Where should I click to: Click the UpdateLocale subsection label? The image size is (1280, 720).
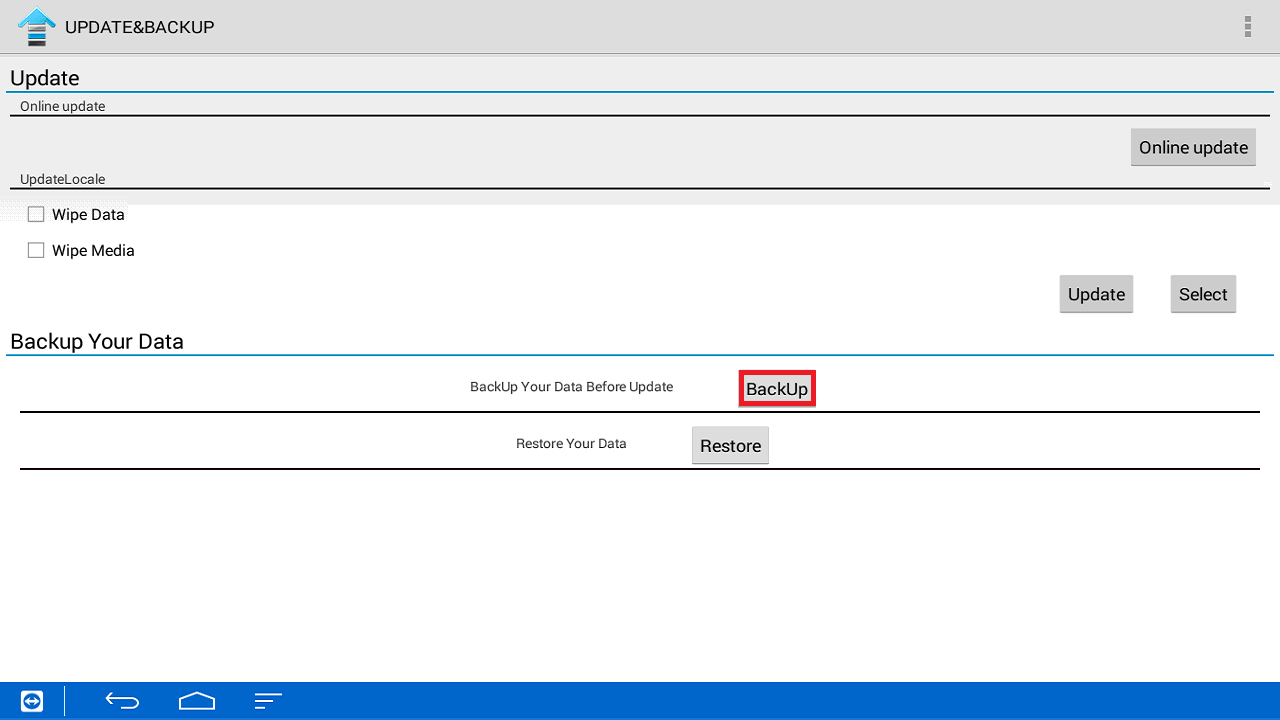pos(62,180)
